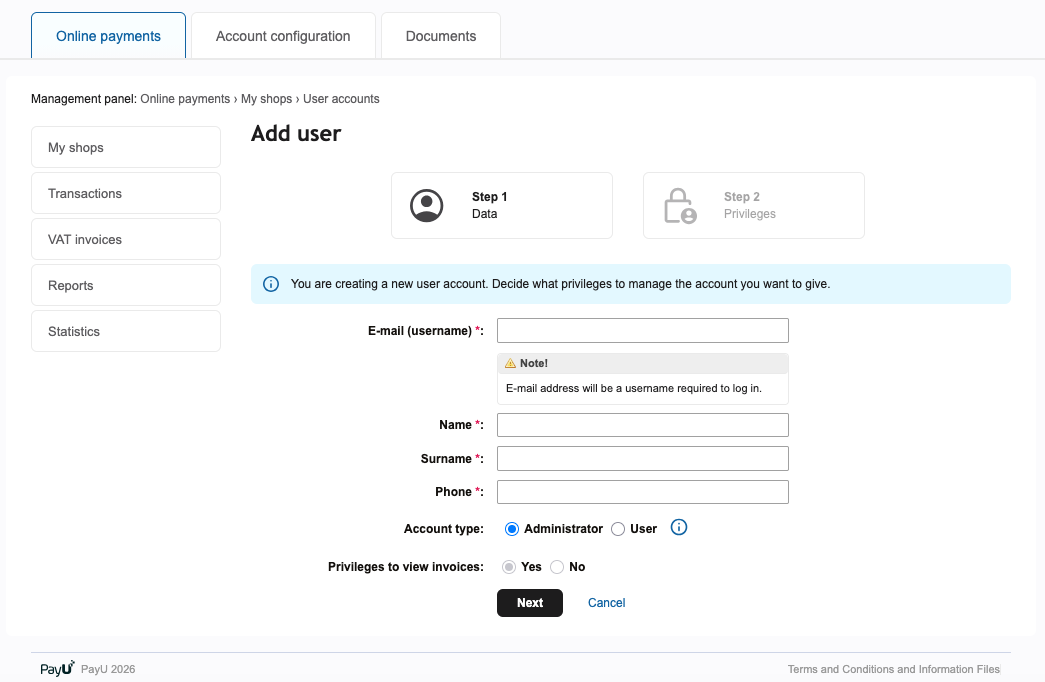The width and height of the screenshot is (1045, 682).
Task: Cancel the user creation form
Action: [606, 602]
